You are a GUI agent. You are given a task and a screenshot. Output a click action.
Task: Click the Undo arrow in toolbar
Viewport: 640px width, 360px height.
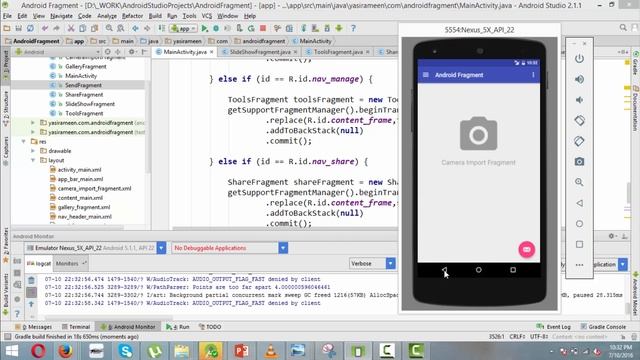tap(45, 29)
